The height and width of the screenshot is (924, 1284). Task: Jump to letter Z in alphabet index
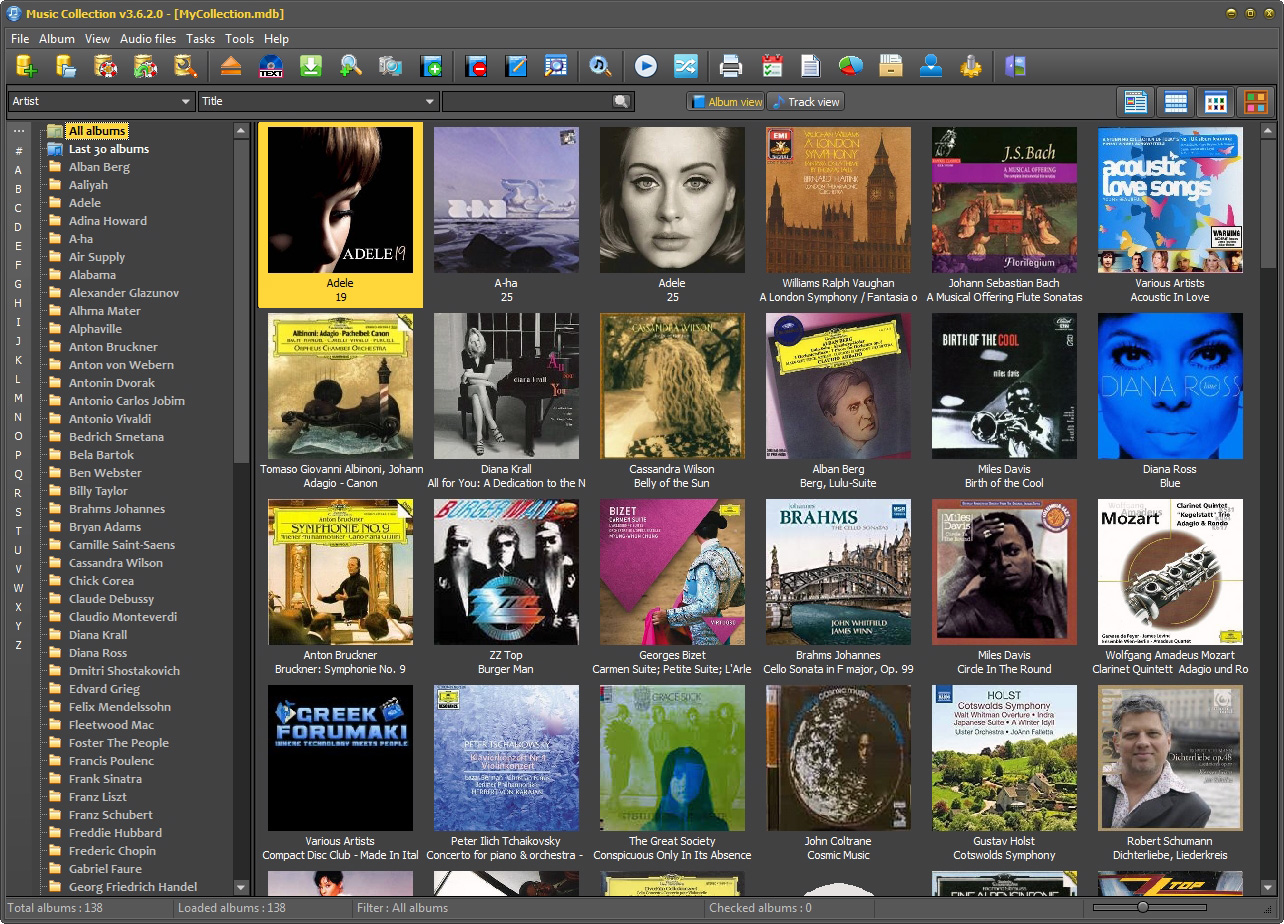point(18,645)
